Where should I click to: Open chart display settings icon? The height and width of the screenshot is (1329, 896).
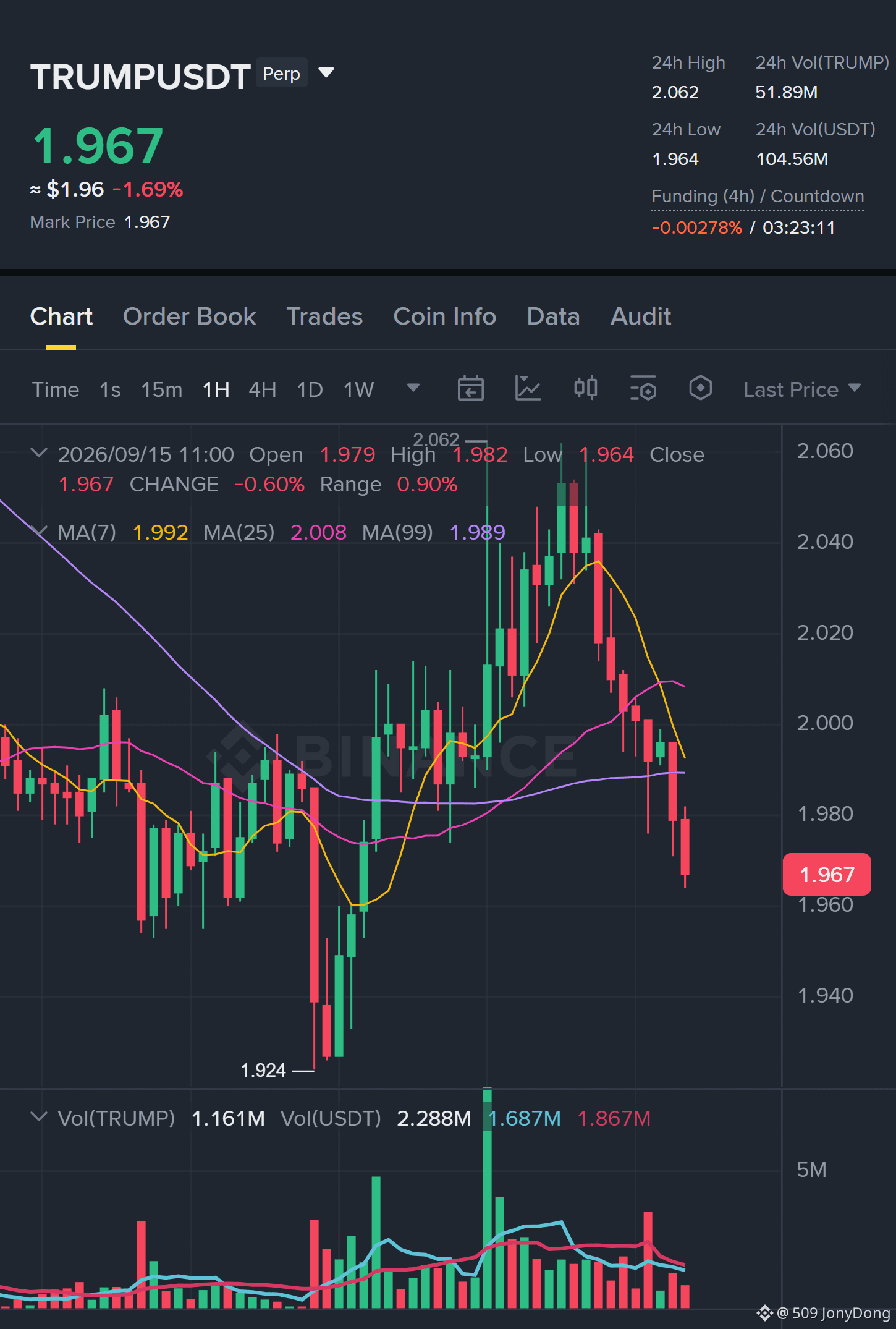click(x=643, y=389)
